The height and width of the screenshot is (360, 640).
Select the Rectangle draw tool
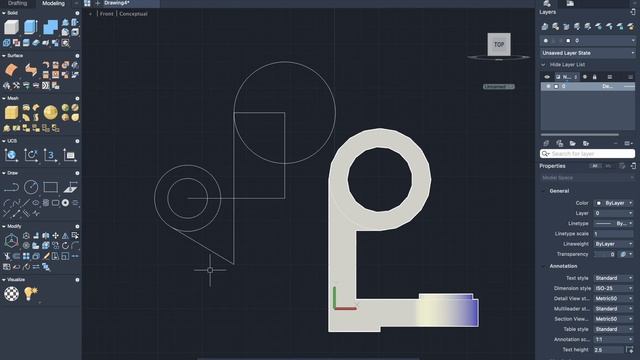[50, 187]
